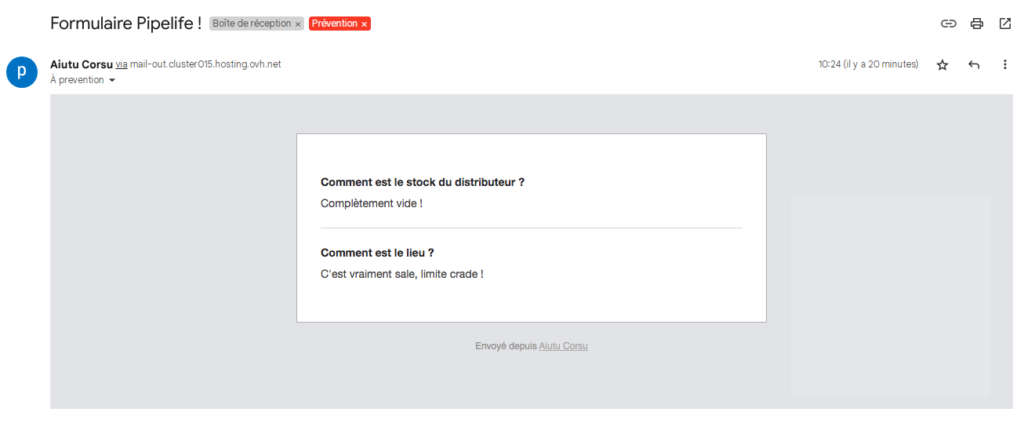Screen dimensions: 1024x423
Task: Click the '10:24 (il y a 20 minutes)' timestamp
Action: (x=869, y=65)
